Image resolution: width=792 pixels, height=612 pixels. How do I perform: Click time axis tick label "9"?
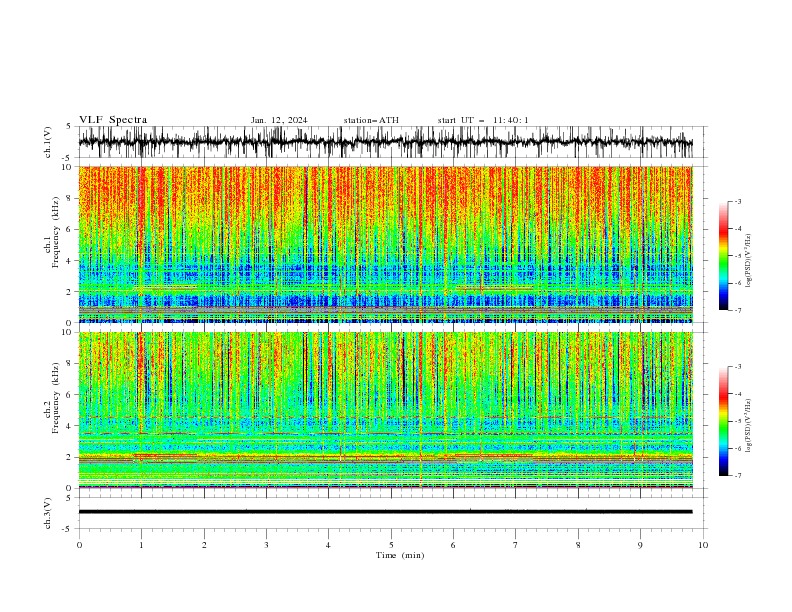pos(640,545)
